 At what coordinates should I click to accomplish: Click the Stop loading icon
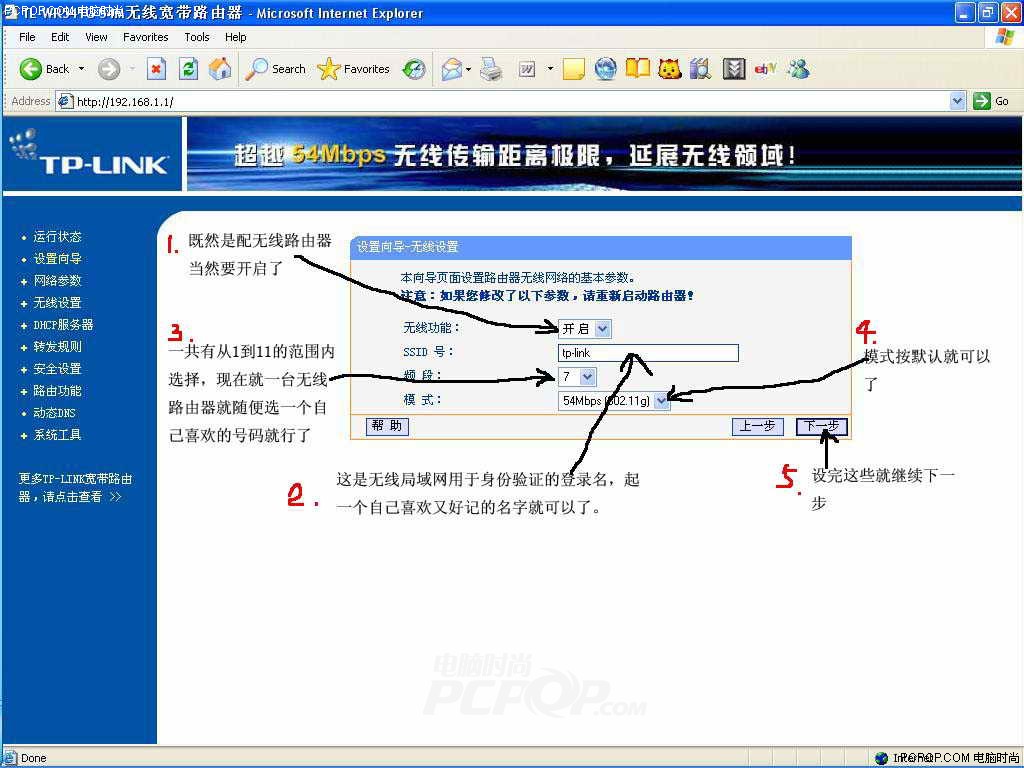pos(156,69)
